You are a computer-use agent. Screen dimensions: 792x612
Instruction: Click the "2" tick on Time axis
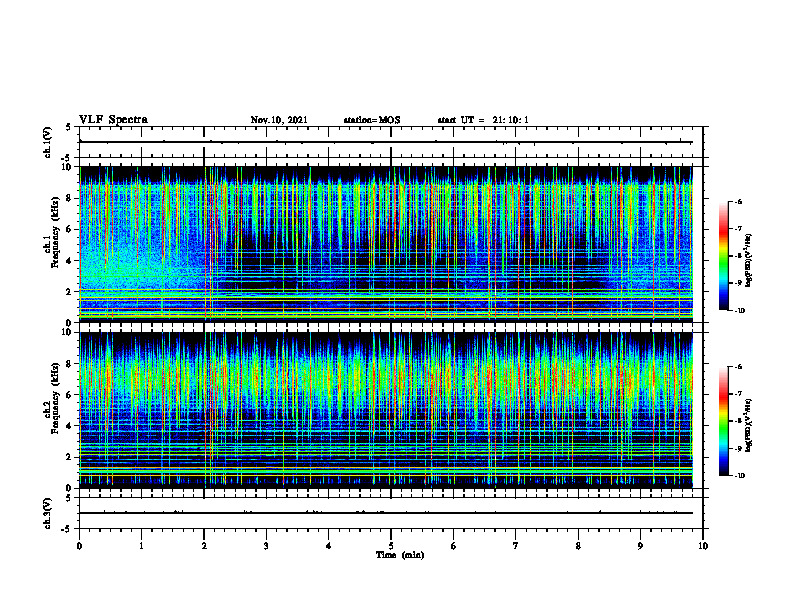[204, 546]
